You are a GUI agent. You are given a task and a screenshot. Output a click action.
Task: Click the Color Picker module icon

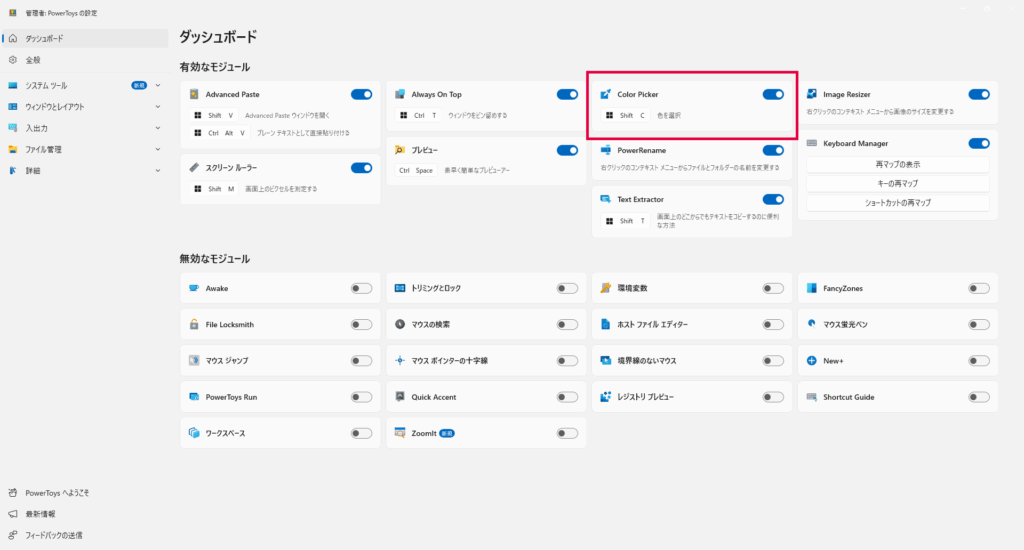pos(605,94)
